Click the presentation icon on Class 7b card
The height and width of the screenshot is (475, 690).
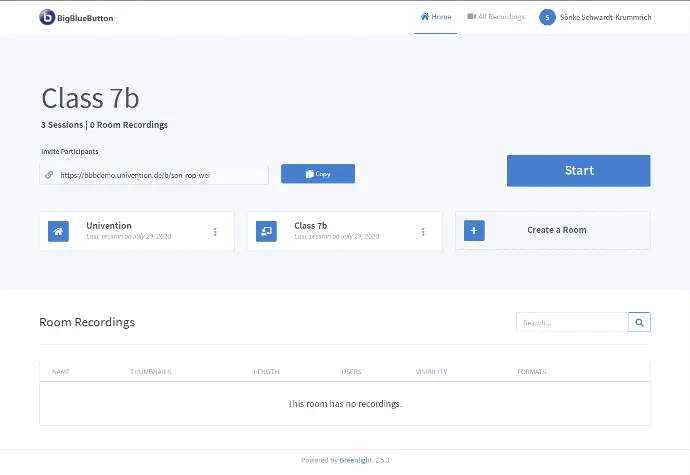click(x=267, y=231)
